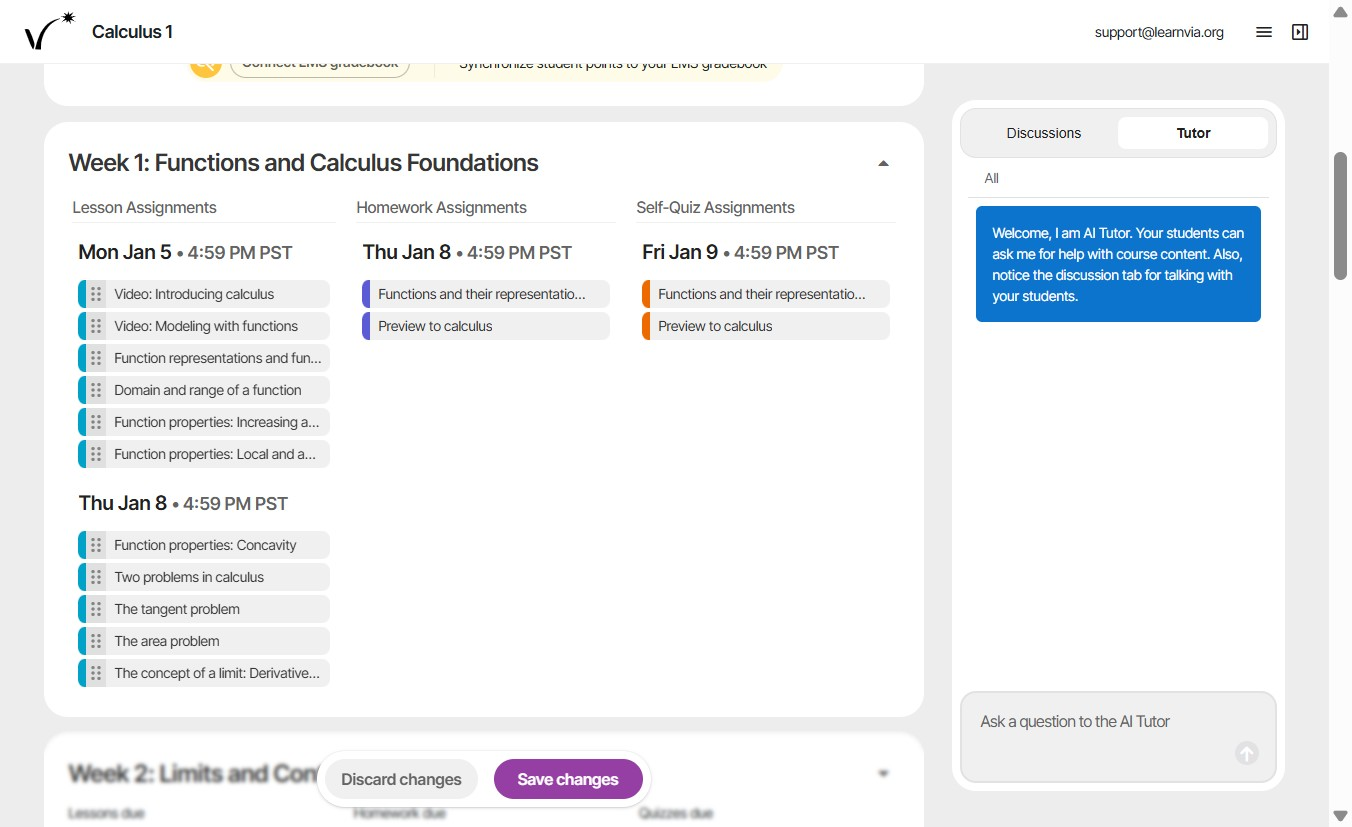
Task: Click the Learnvia logo icon
Action: [x=50, y=32]
